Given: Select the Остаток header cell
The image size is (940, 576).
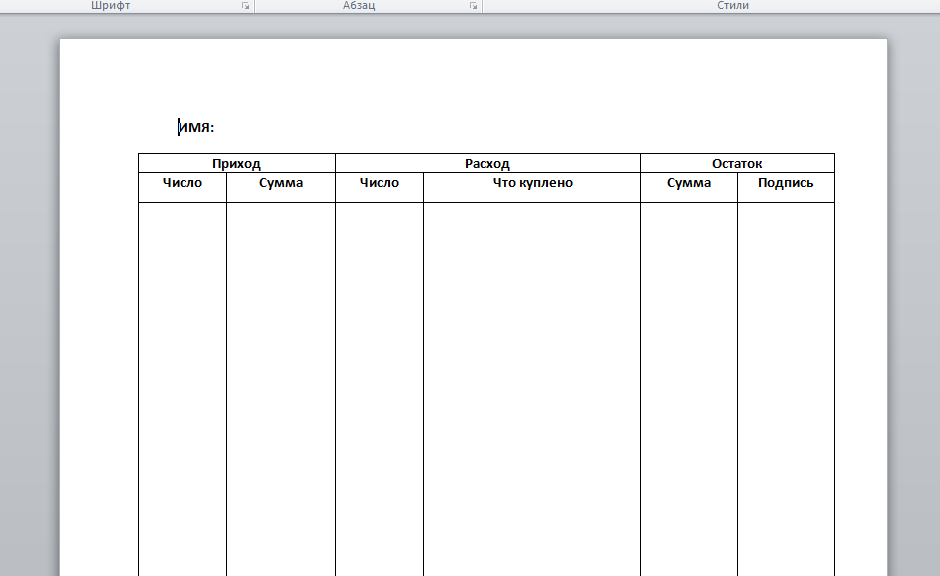Looking at the screenshot, I should pyautogui.click(x=737, y=164).
